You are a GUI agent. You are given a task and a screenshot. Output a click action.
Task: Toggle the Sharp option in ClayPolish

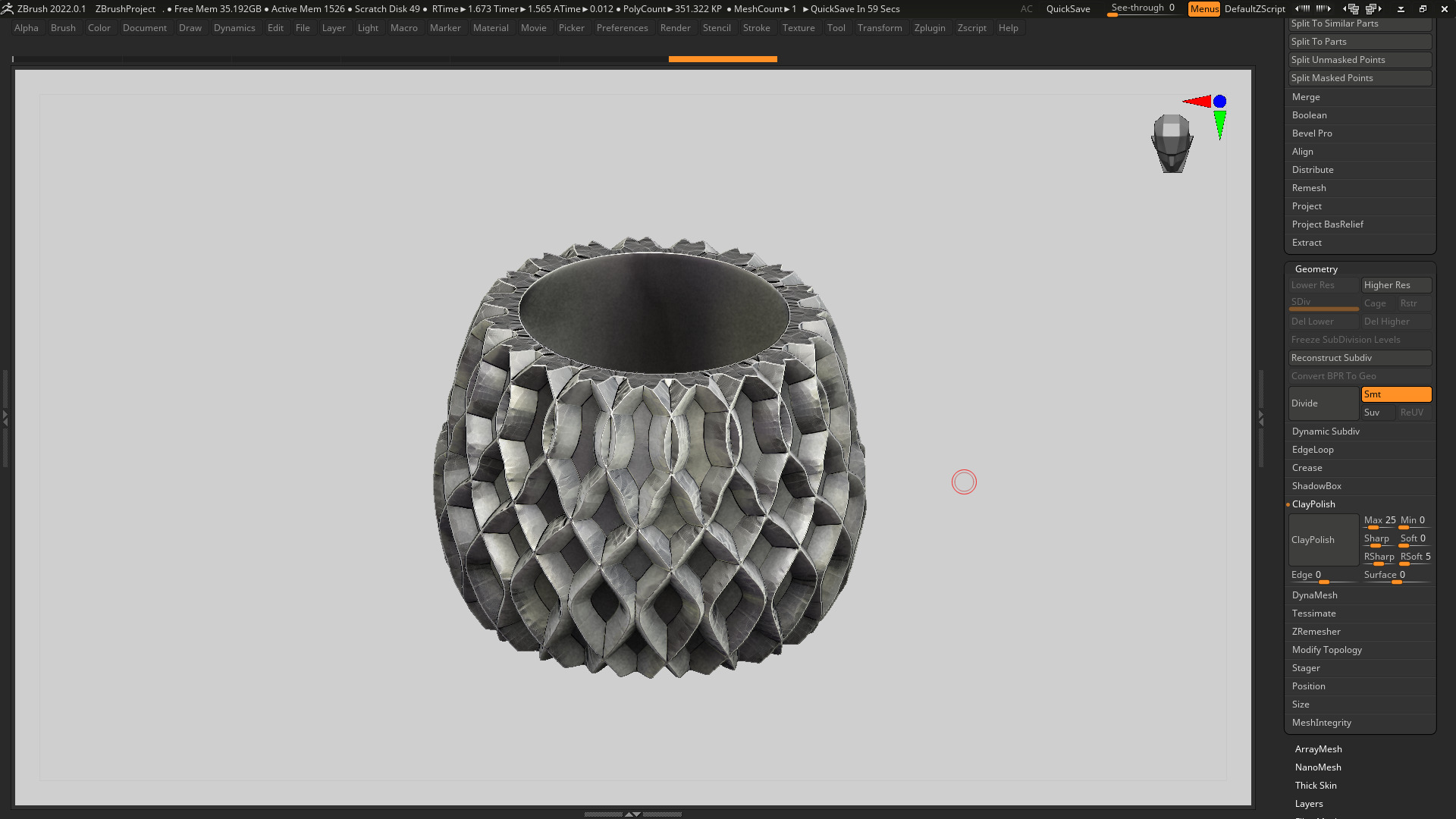click(1378, 539)
